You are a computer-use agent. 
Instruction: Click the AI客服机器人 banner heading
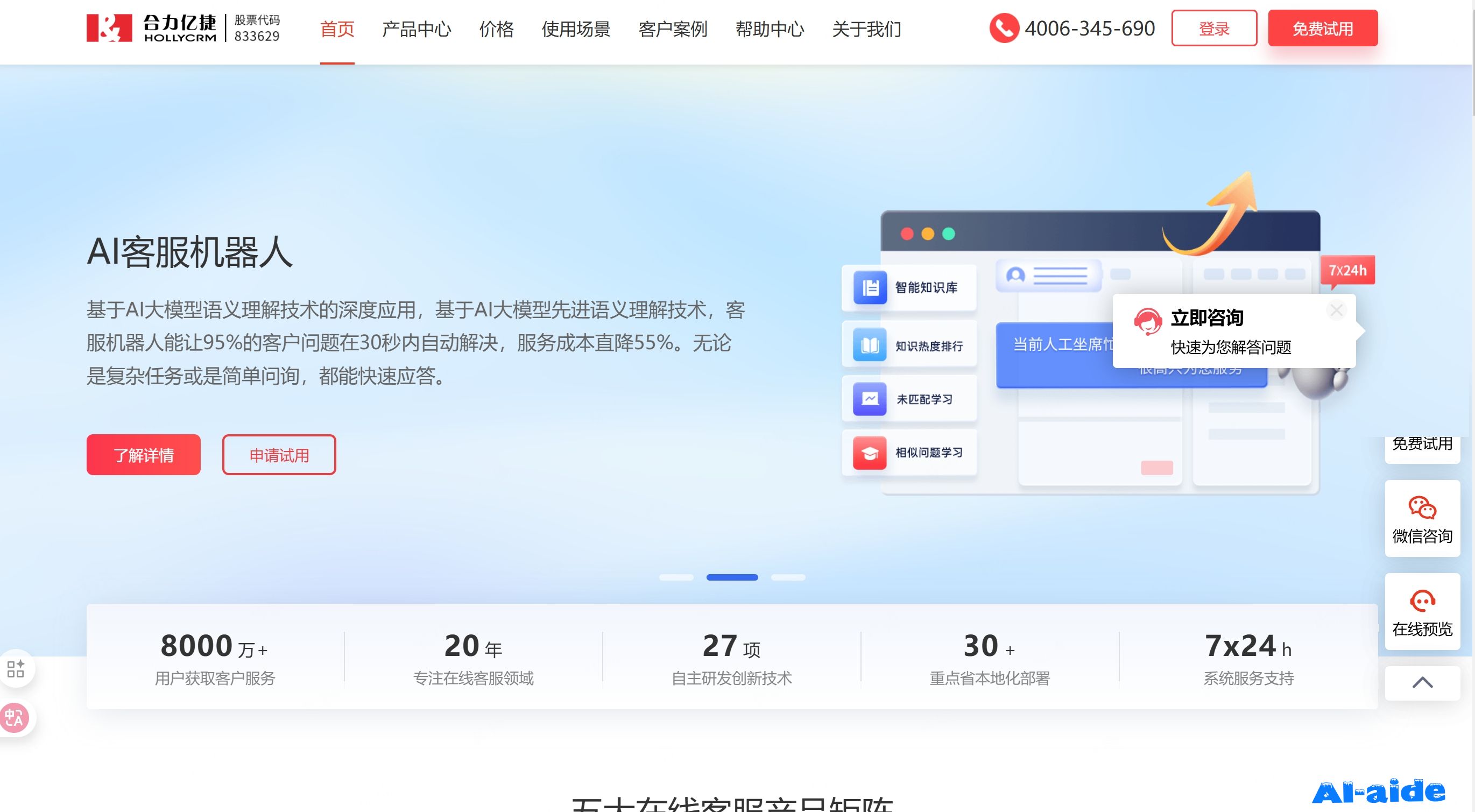(x=189, y=252)
